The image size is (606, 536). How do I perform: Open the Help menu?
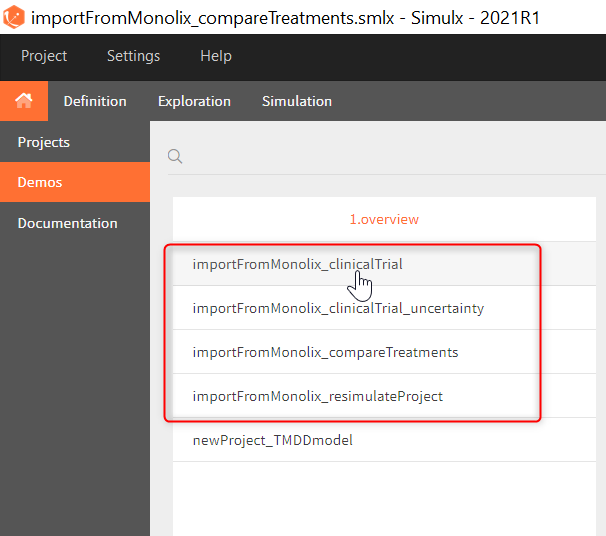point(215,56)
